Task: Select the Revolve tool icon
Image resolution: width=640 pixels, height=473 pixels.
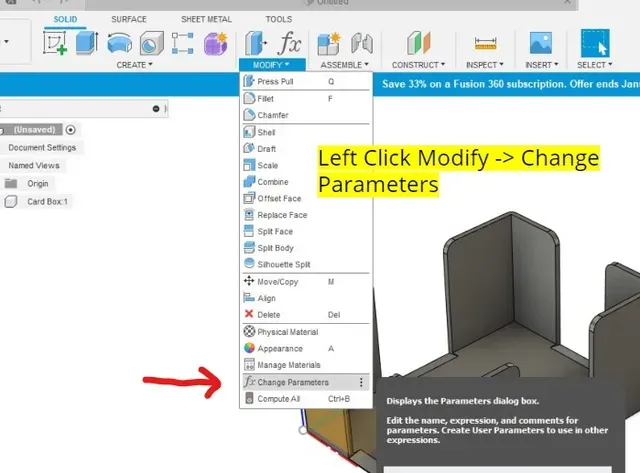Action: [120, 43]
